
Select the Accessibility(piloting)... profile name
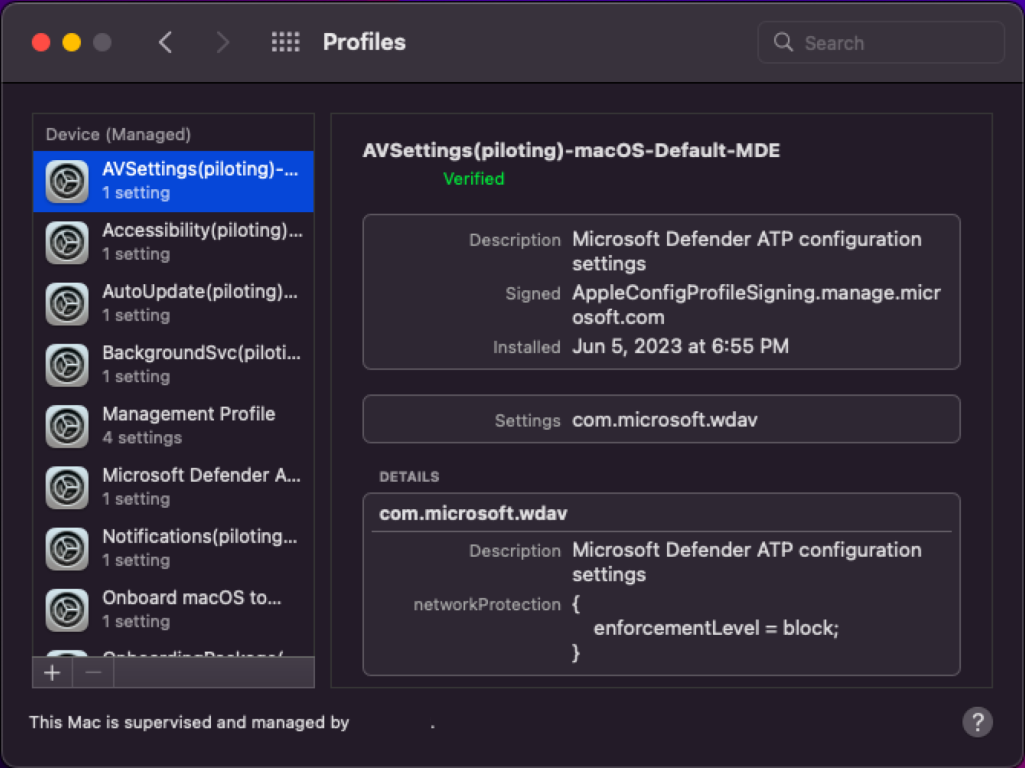(203, 231)
